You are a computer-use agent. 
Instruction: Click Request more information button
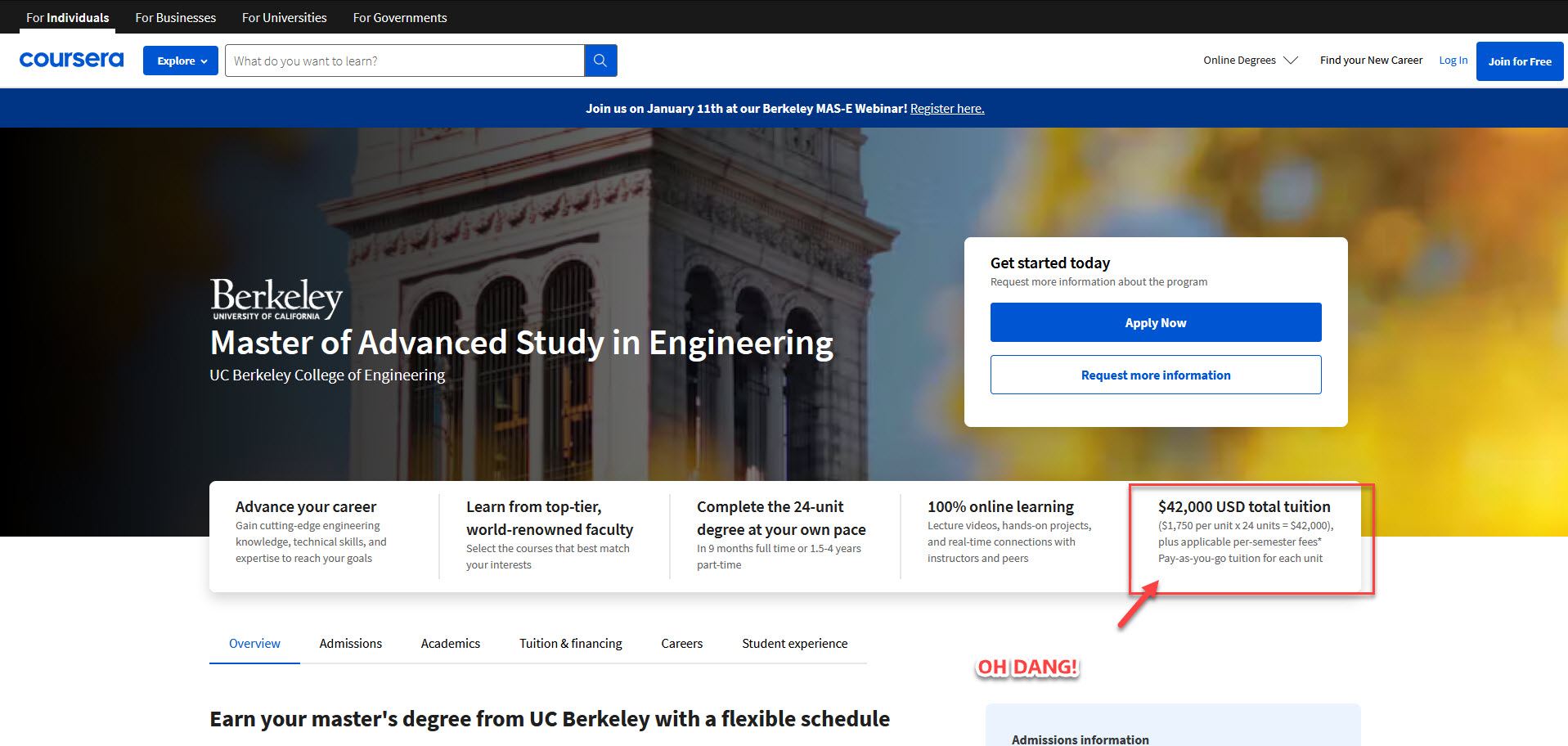pos(1156,375)
